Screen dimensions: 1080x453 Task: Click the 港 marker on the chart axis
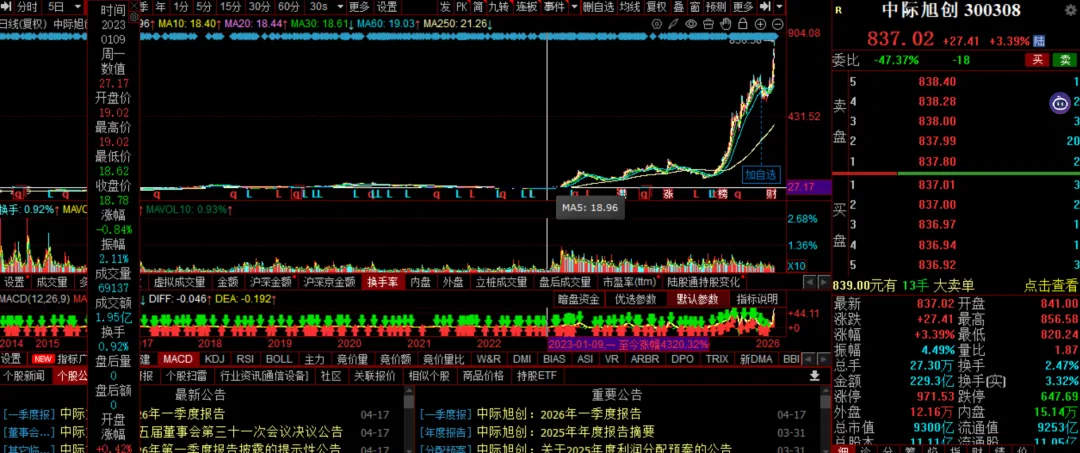pyautogui.click(x=622, y=194)
